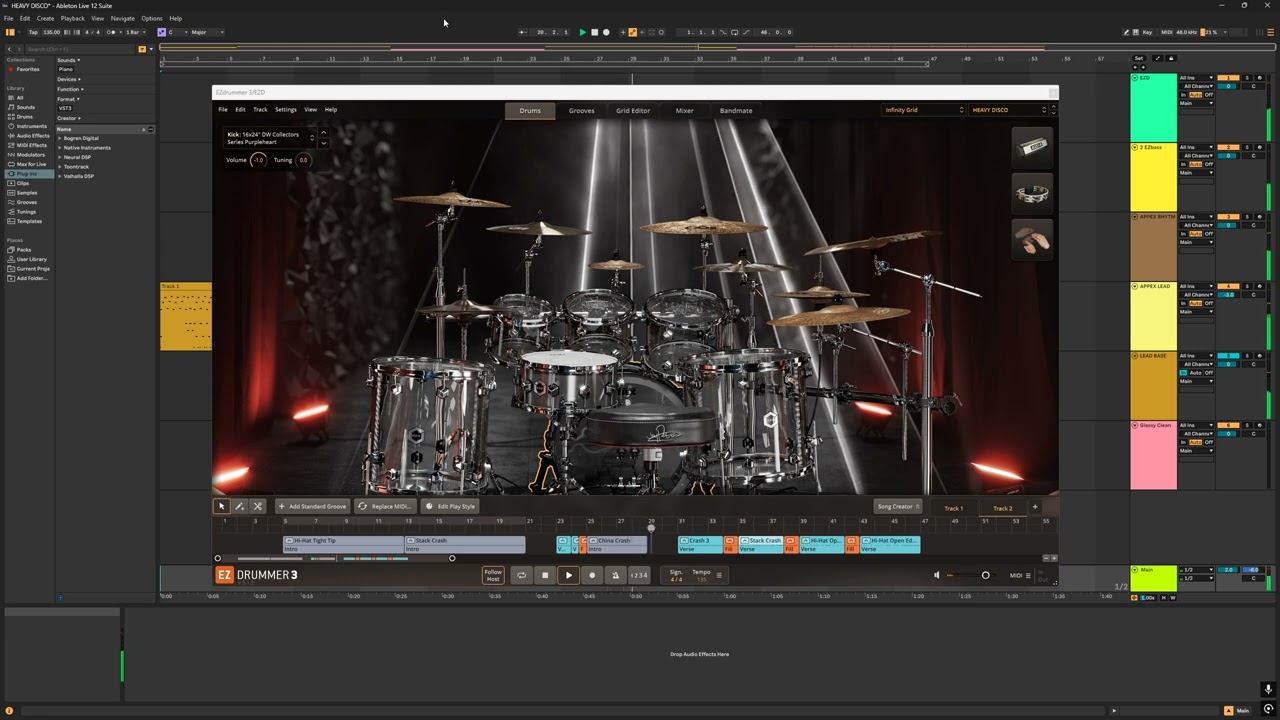
Task: Solo the 2 EZbass track
Action: tap(1248, 147)
